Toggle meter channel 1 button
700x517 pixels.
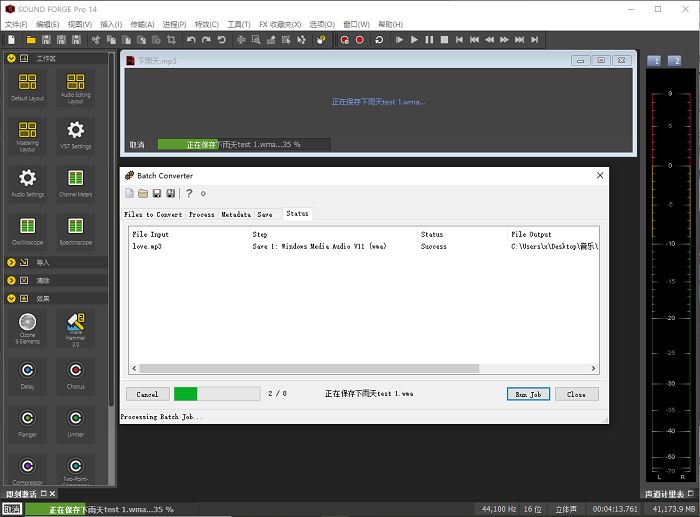[x=654, y=61]
